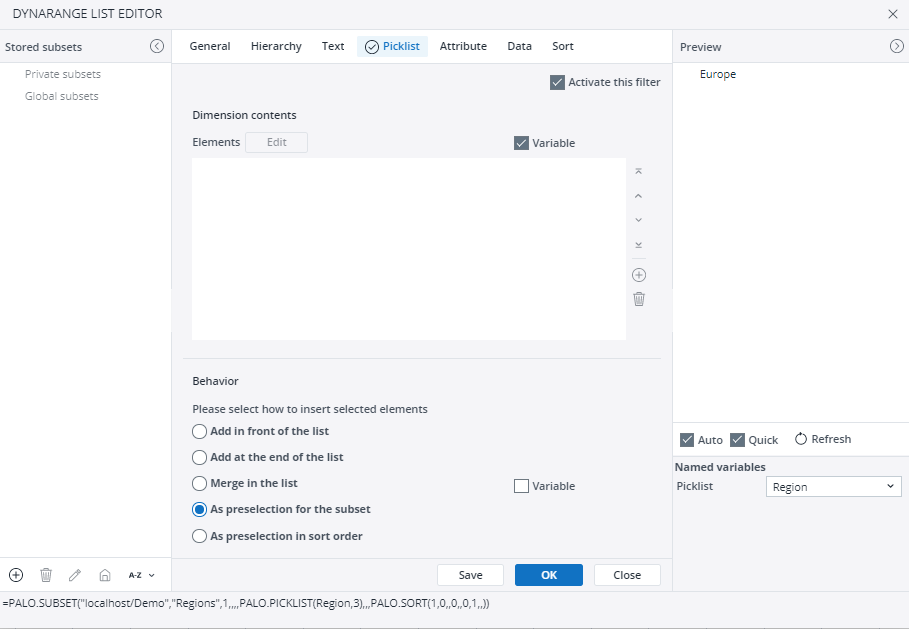Toggle Activate this filter checkbox
The height and width of the screenshot is (629, 909).
click(557, 82)
